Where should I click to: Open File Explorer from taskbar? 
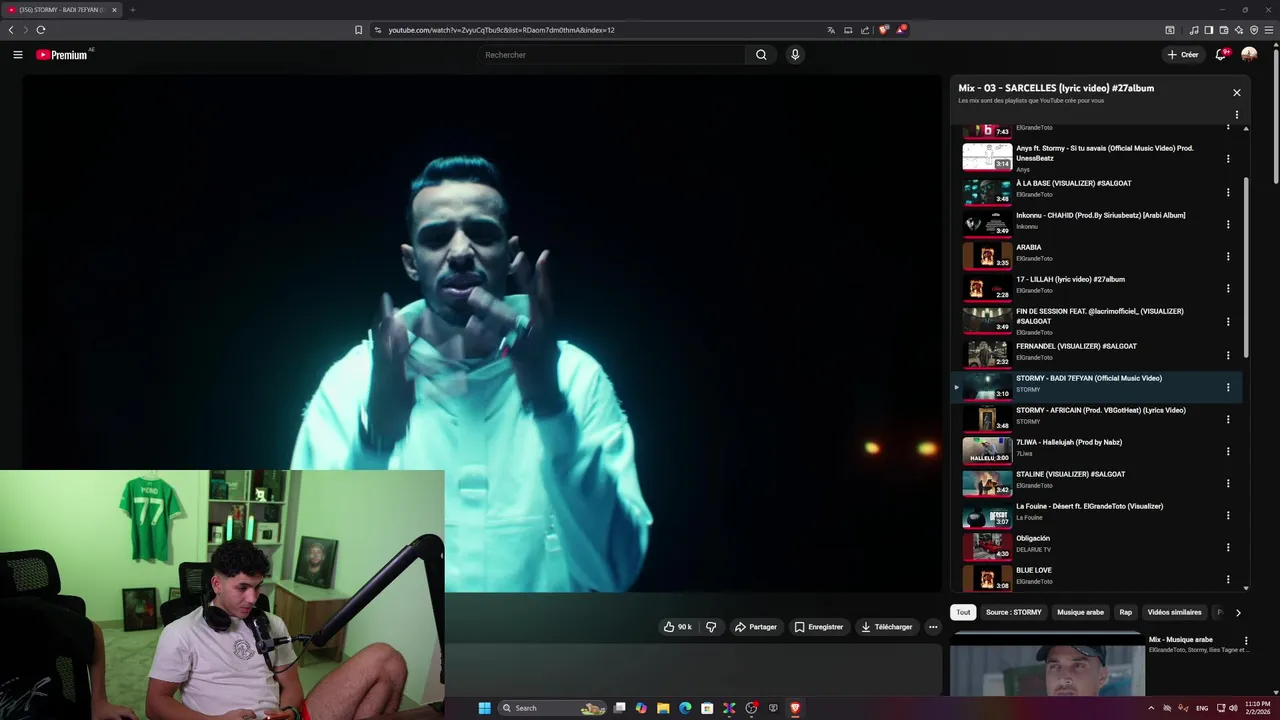point(663,708)
